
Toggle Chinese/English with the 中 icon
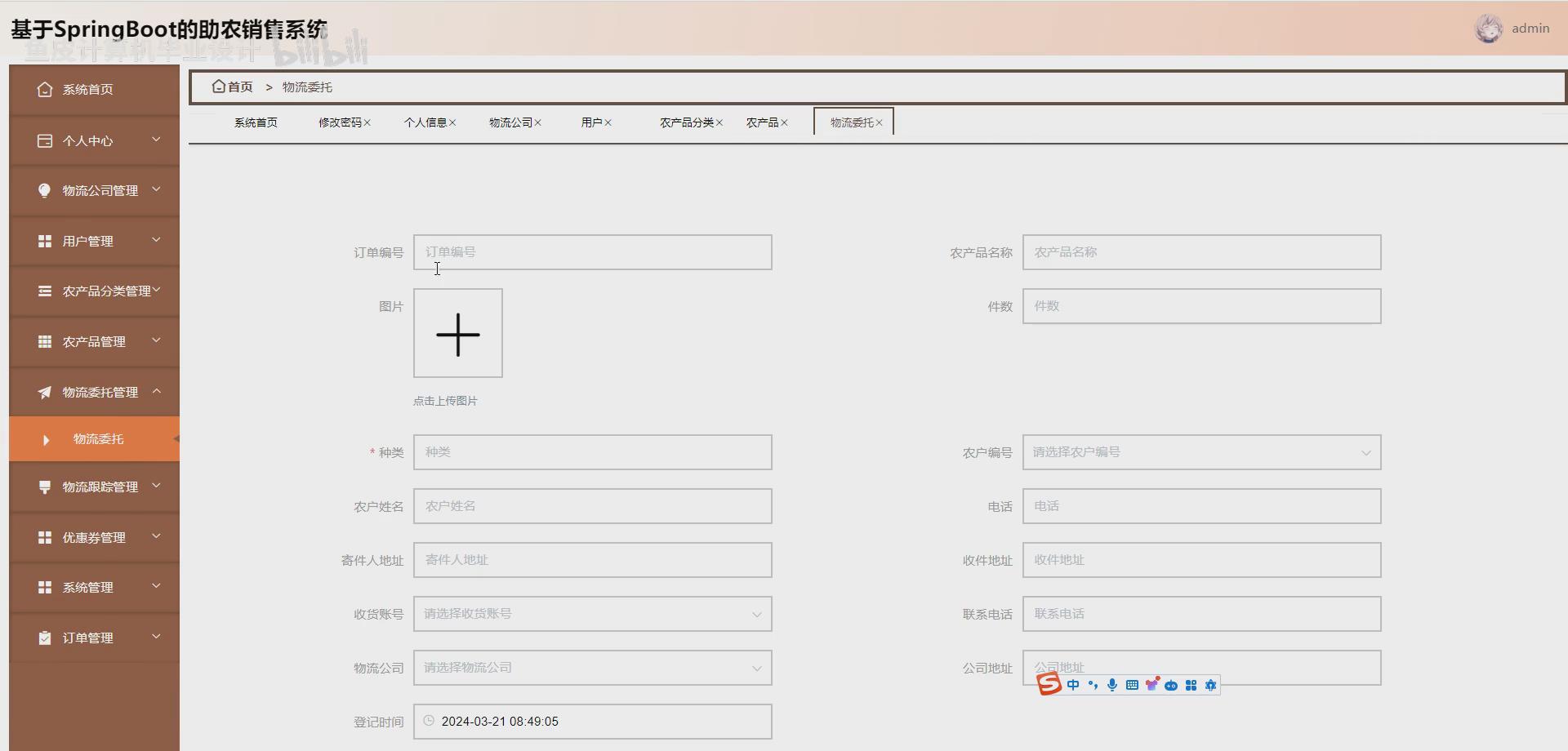click(x=1072, y=685)
